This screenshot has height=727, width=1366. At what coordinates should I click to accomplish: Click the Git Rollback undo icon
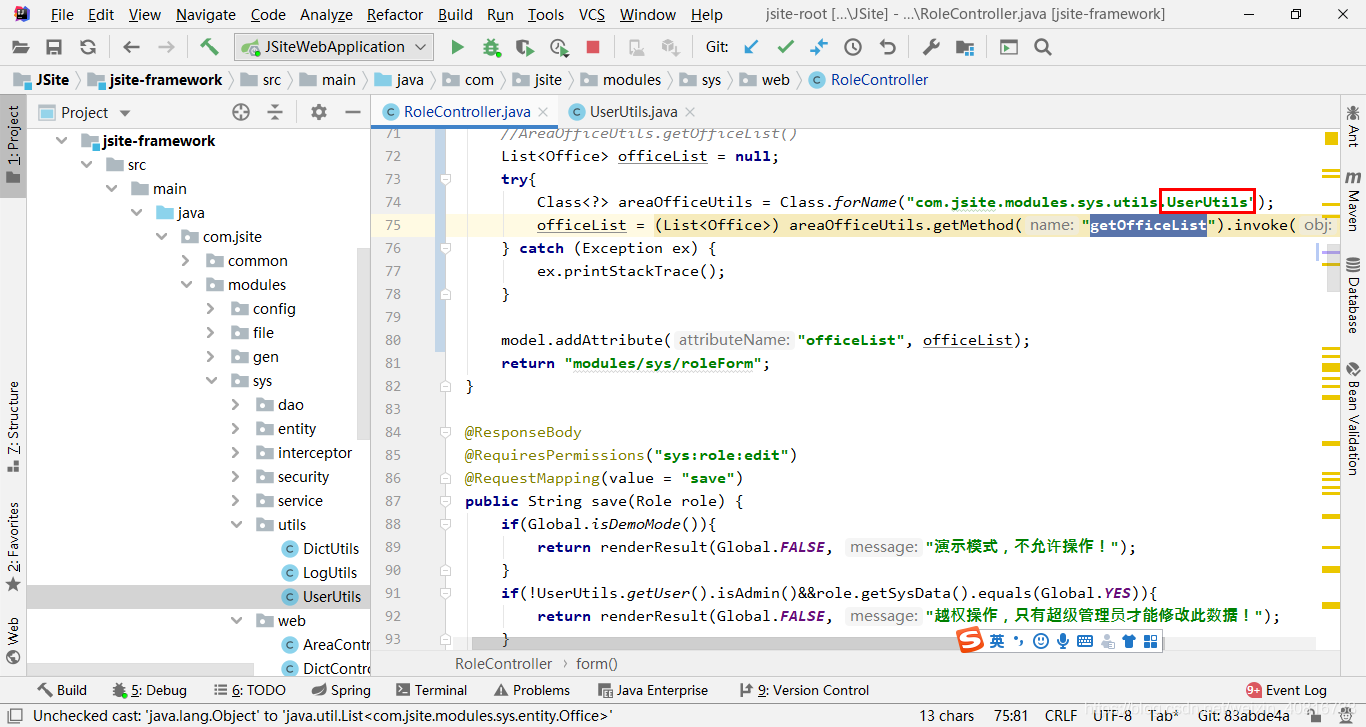(887, 47)
